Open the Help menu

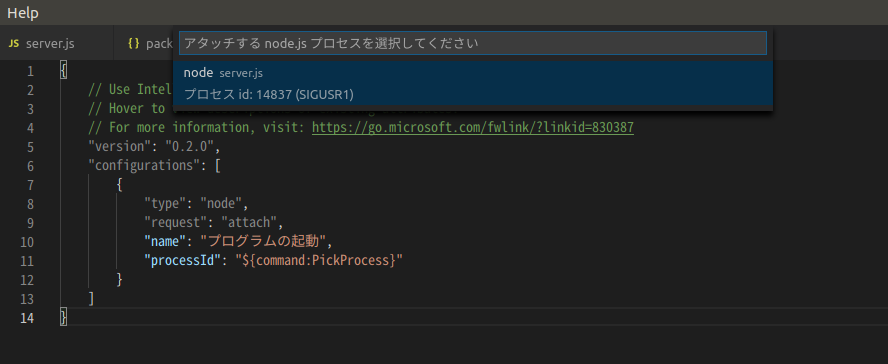(x=23, y=12)
